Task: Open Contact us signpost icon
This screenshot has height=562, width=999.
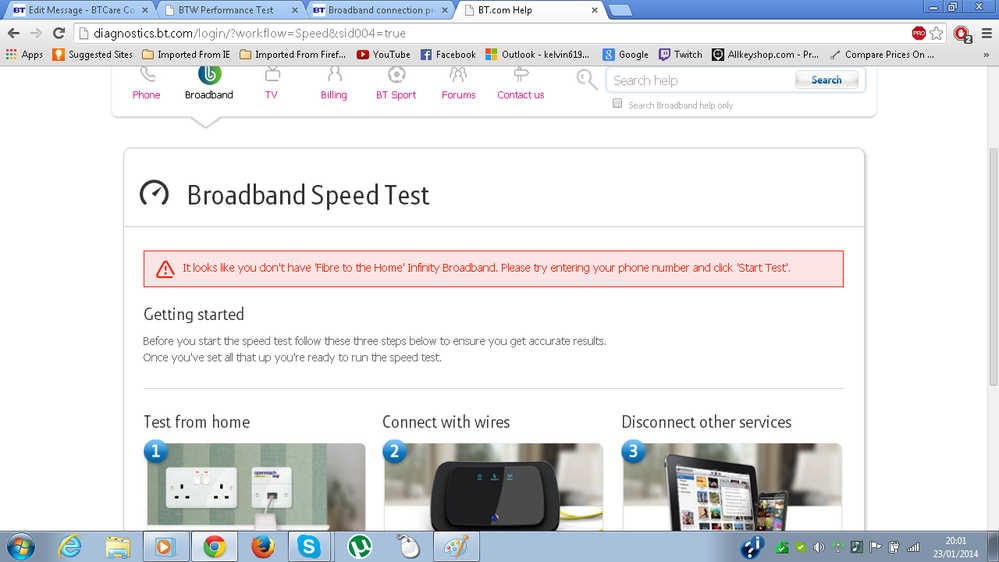Action: point(521,75)
